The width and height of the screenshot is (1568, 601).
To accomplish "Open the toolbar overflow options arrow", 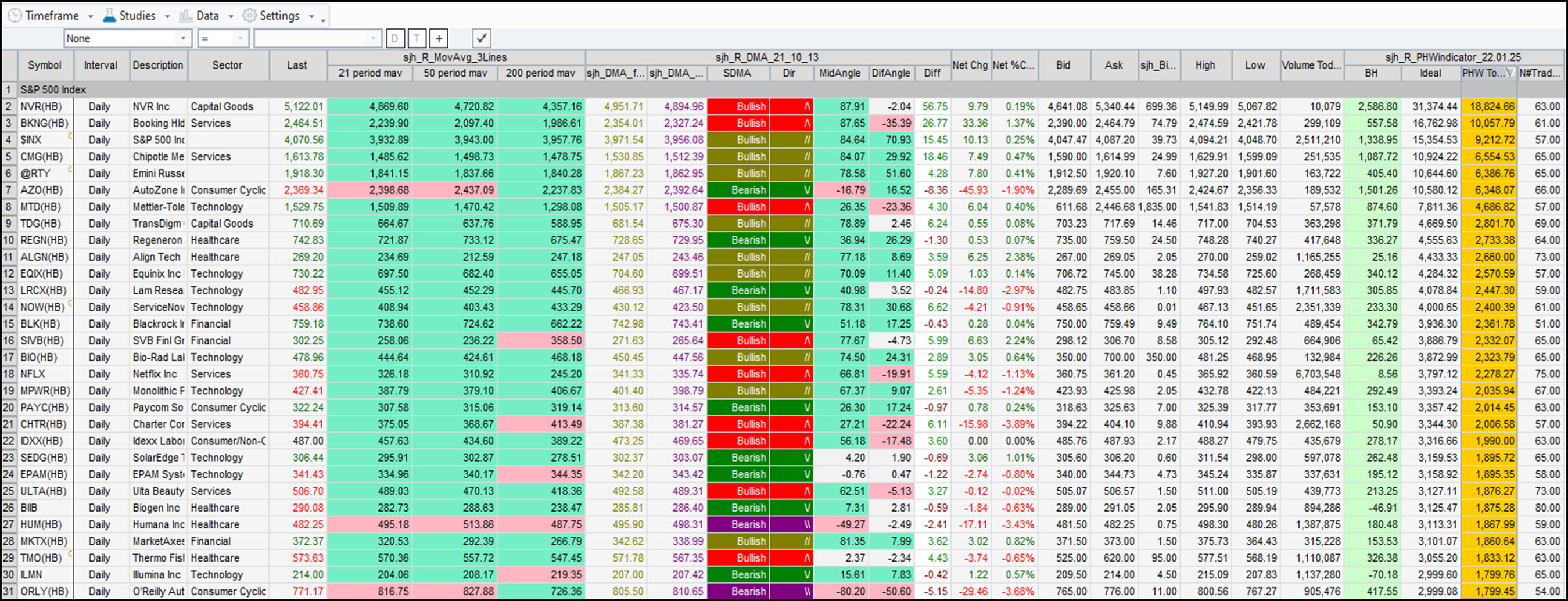I will (323, 21).
